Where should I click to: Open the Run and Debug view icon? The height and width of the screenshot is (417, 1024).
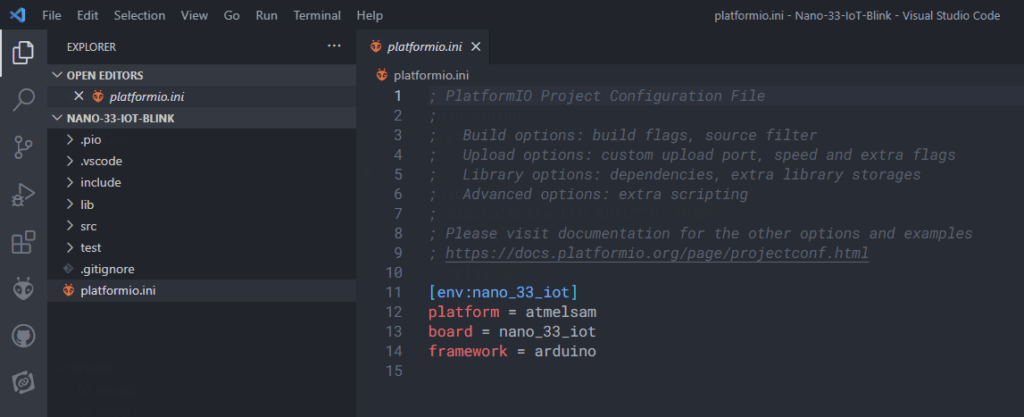(x=23, y=195)
